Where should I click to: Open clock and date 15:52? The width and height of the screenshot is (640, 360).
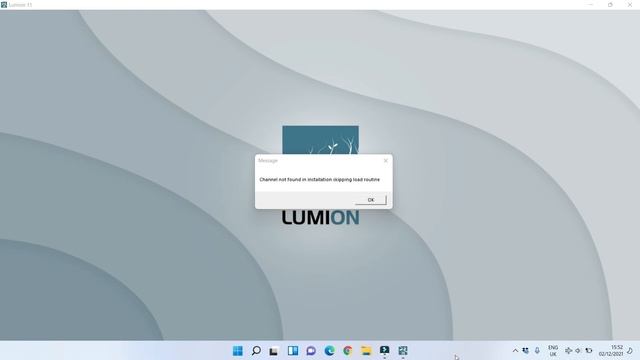point(611,351)
